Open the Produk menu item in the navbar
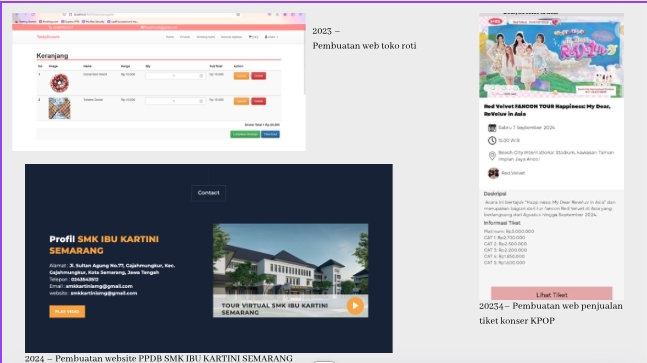The image size is (647, 363). pyautogui.click(x=185, y=37)
